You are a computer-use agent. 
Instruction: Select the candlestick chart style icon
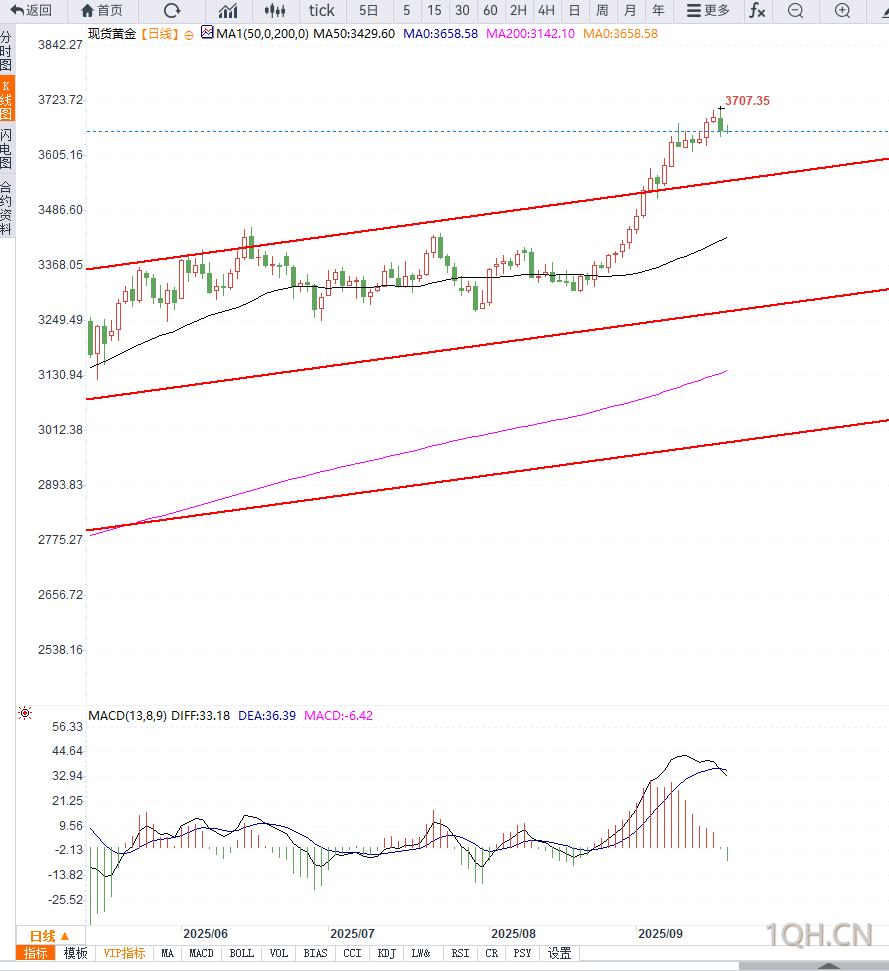pyautogui.click(x=275, y=11)
